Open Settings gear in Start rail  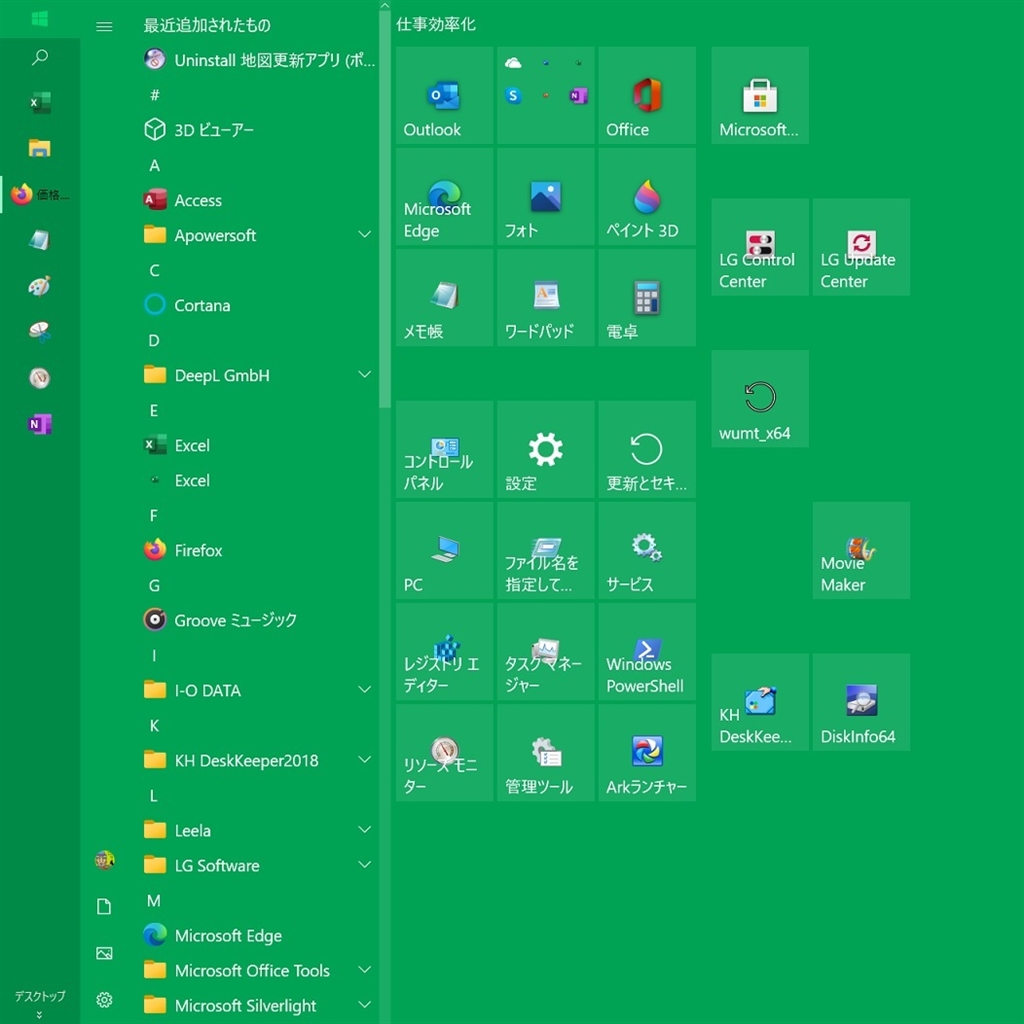click(104, 1000)
